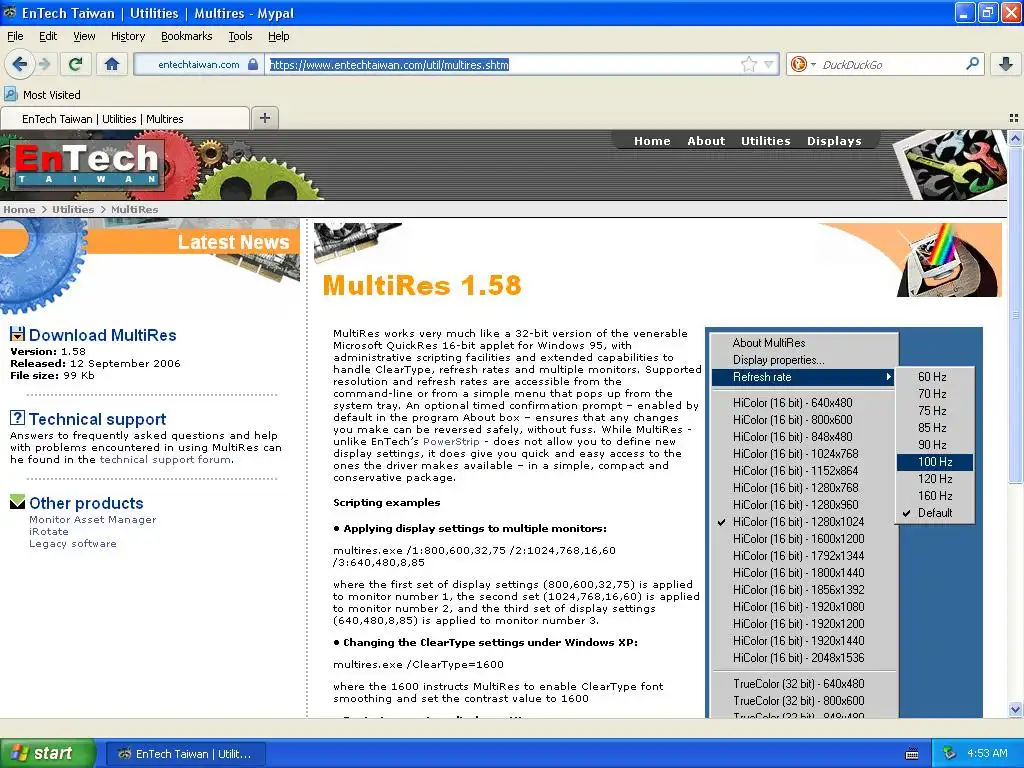The width and height of the screenshot is (1024, 768).
Task: Click the 4:53 AM taskbar clock
Action: click(987, 754)
